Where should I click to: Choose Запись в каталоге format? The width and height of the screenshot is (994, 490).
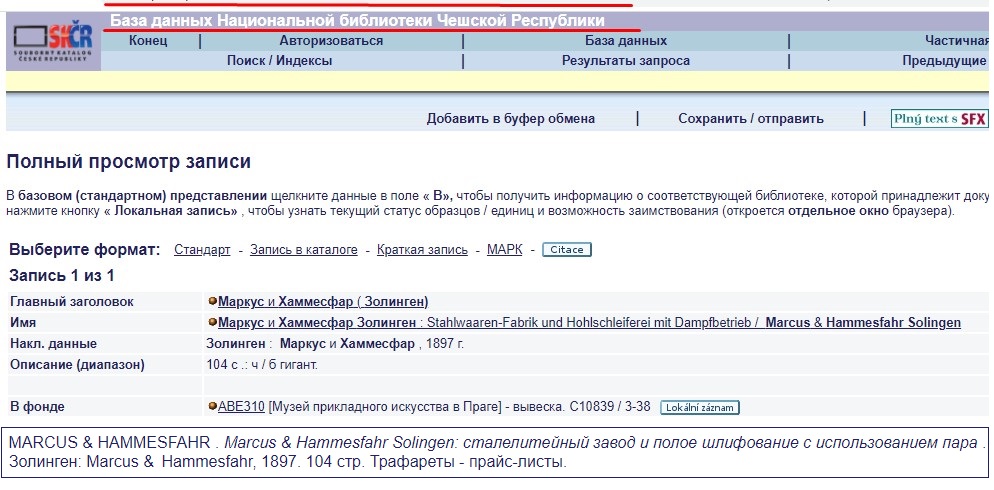tap(303, 250)
